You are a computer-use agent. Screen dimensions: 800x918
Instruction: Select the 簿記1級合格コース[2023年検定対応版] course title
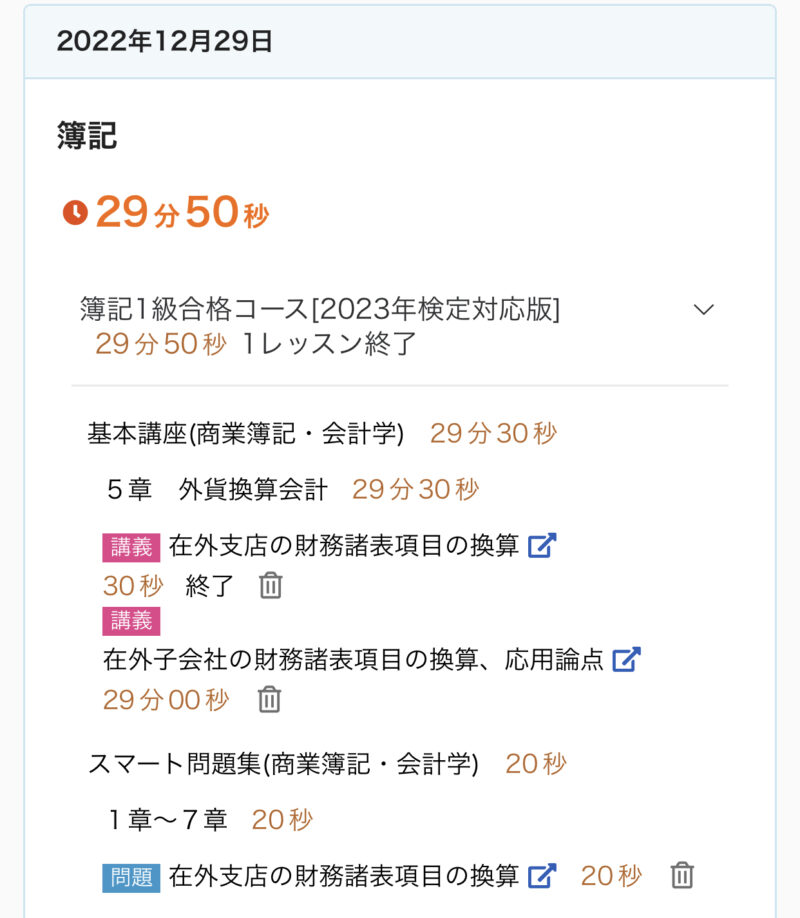(320, 310)
